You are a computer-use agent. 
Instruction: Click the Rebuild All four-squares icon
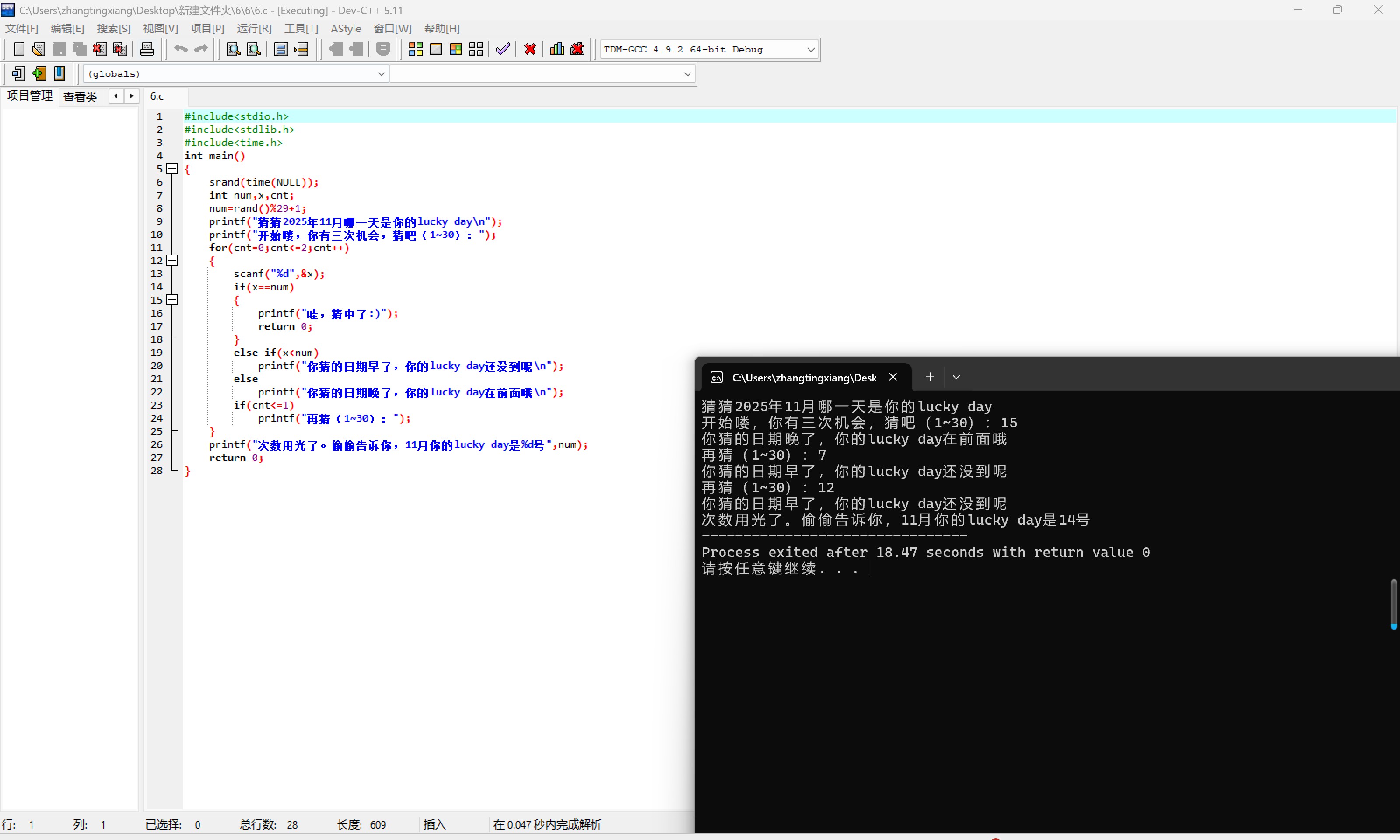(476, 49)
